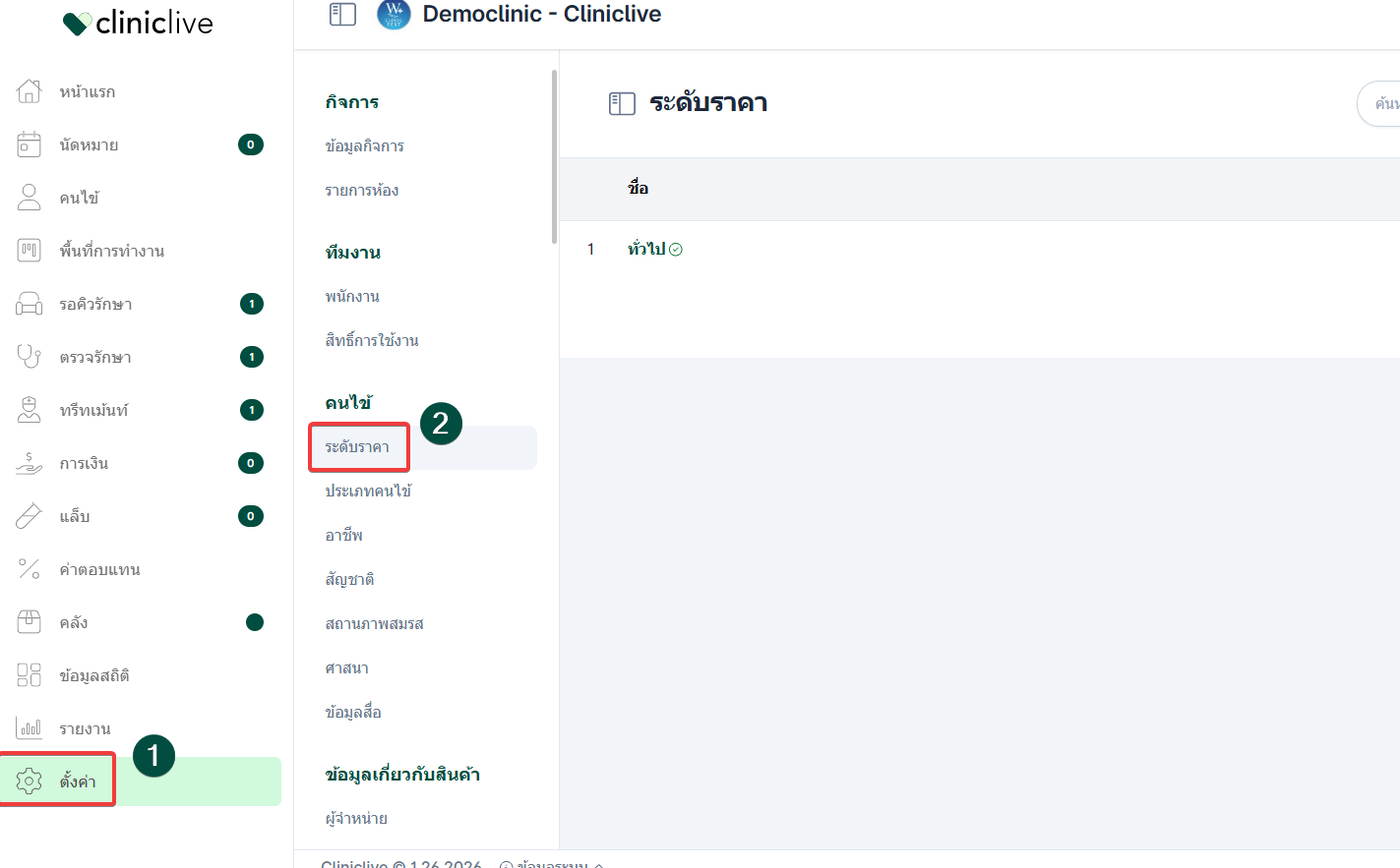Click the Democlinic round avatar logo
The height and width of the screenshot is (868, 1400).
click(x=393, y=14)
